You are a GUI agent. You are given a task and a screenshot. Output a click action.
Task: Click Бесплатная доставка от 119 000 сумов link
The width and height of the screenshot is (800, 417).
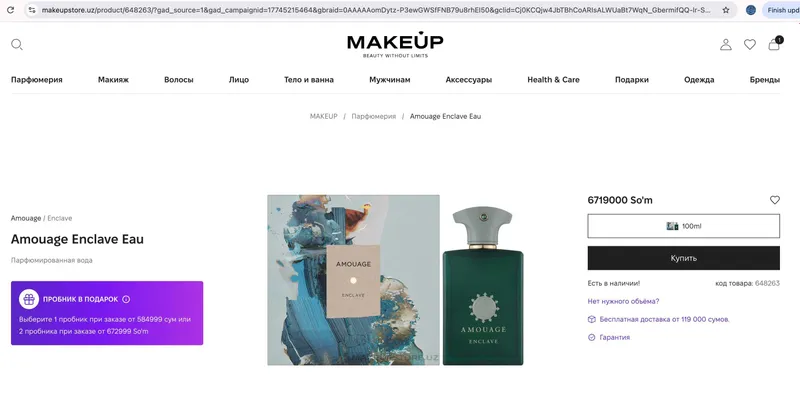click(x=664, y=320)
